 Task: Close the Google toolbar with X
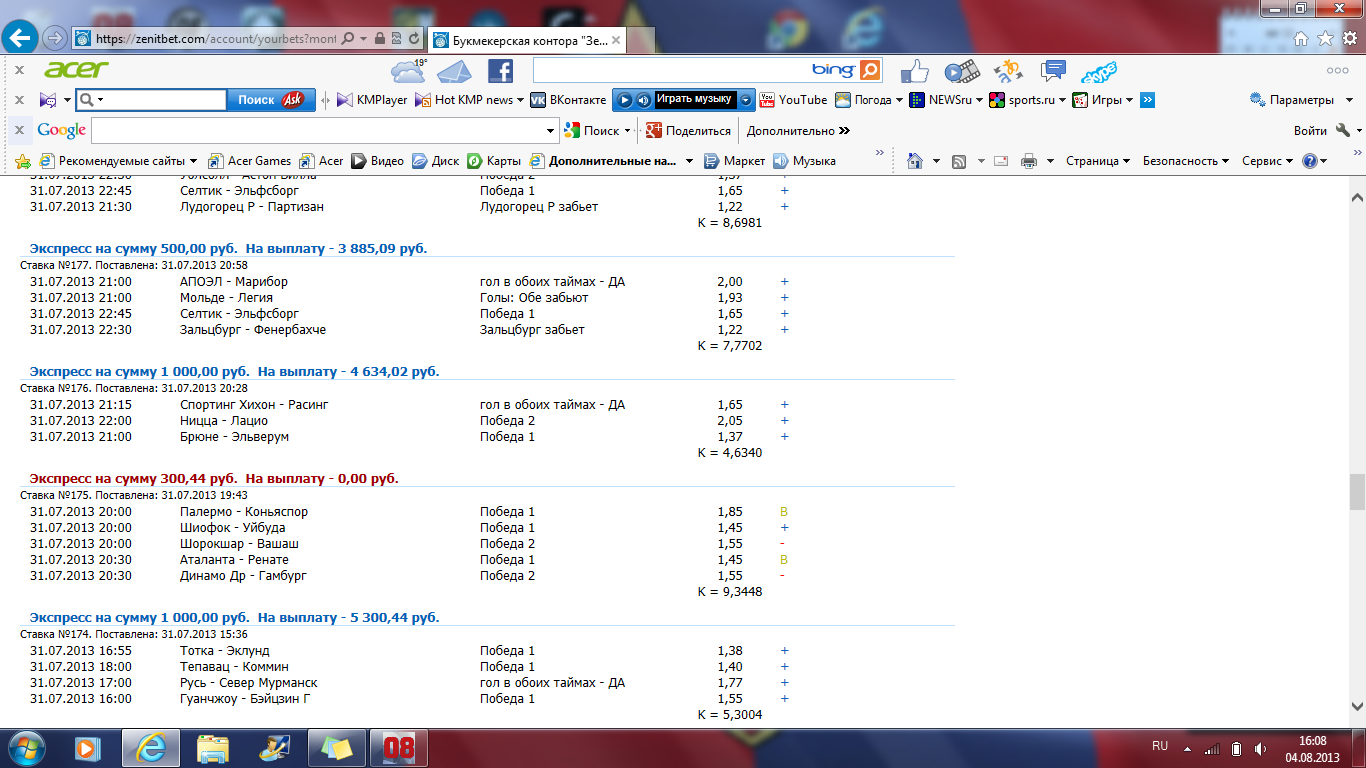tap(19, 130)
